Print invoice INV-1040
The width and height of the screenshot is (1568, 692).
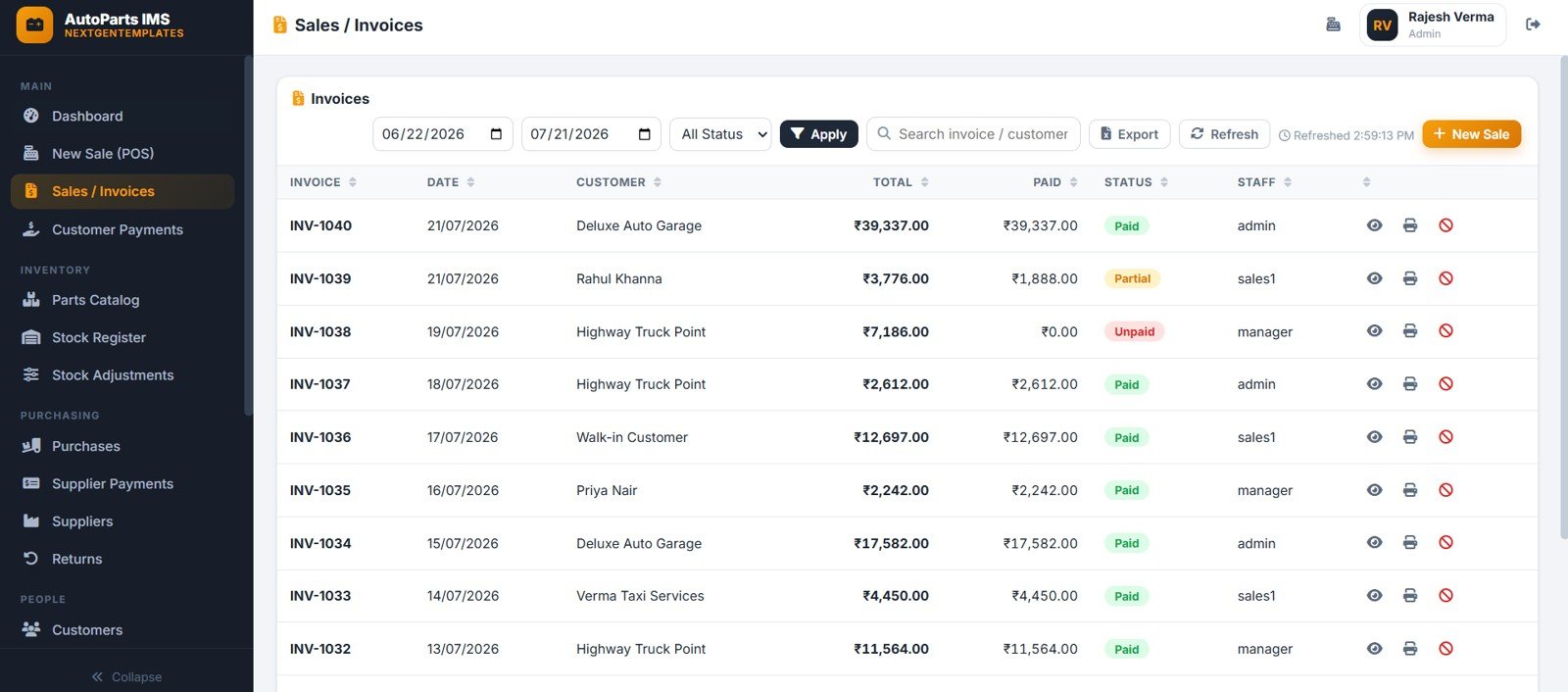point(1410,225)
